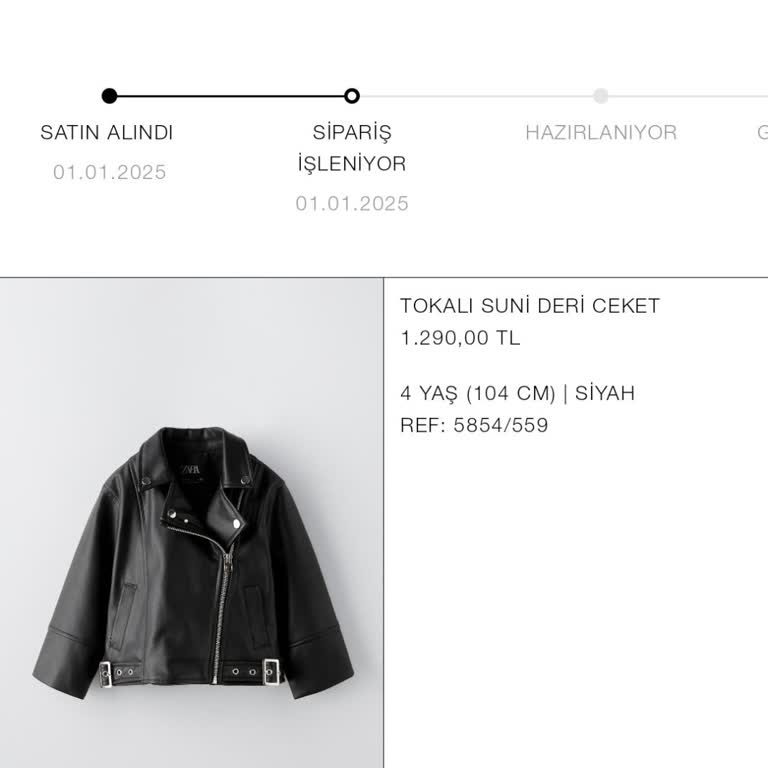Click the date 01.01.2025 under SATIN ALINDI

point(110,172)
